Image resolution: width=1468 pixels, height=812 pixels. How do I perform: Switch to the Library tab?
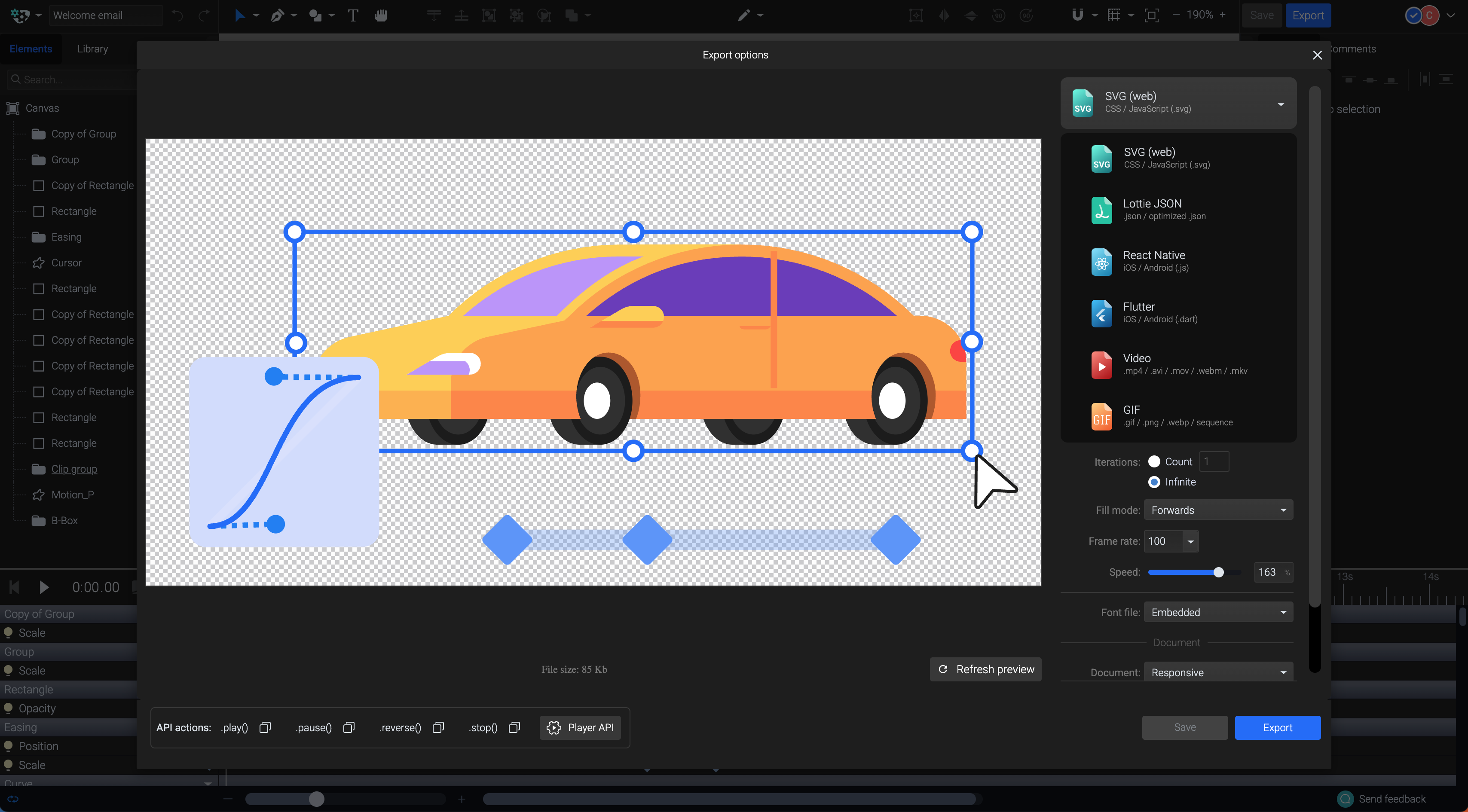click(92, 49)
